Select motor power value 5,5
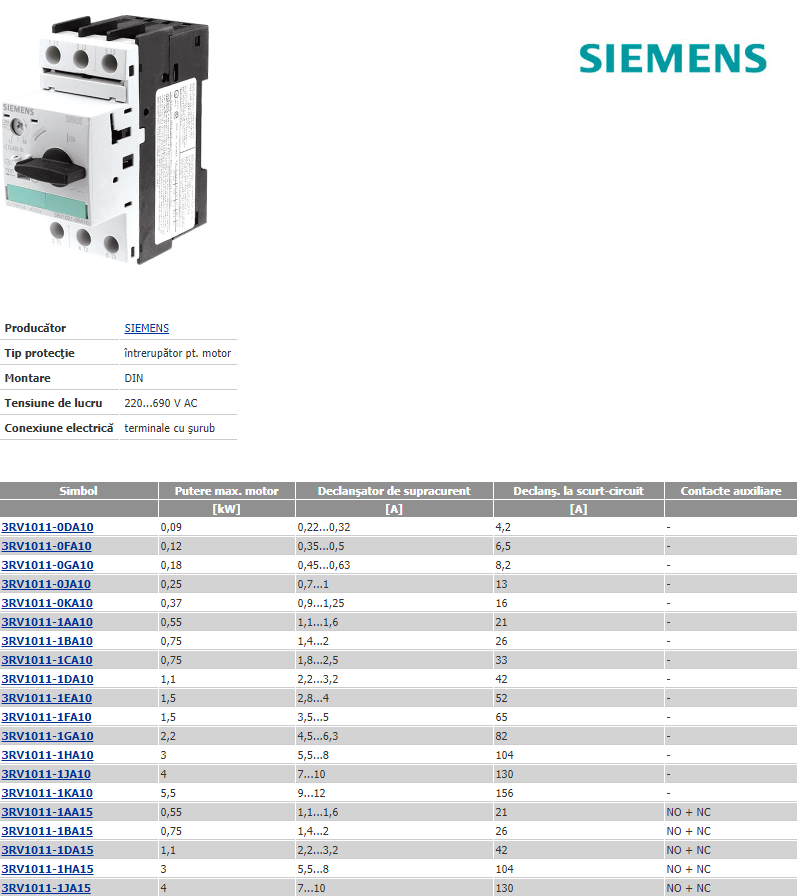Screen dimensions: 797x896 click(168, 793)
